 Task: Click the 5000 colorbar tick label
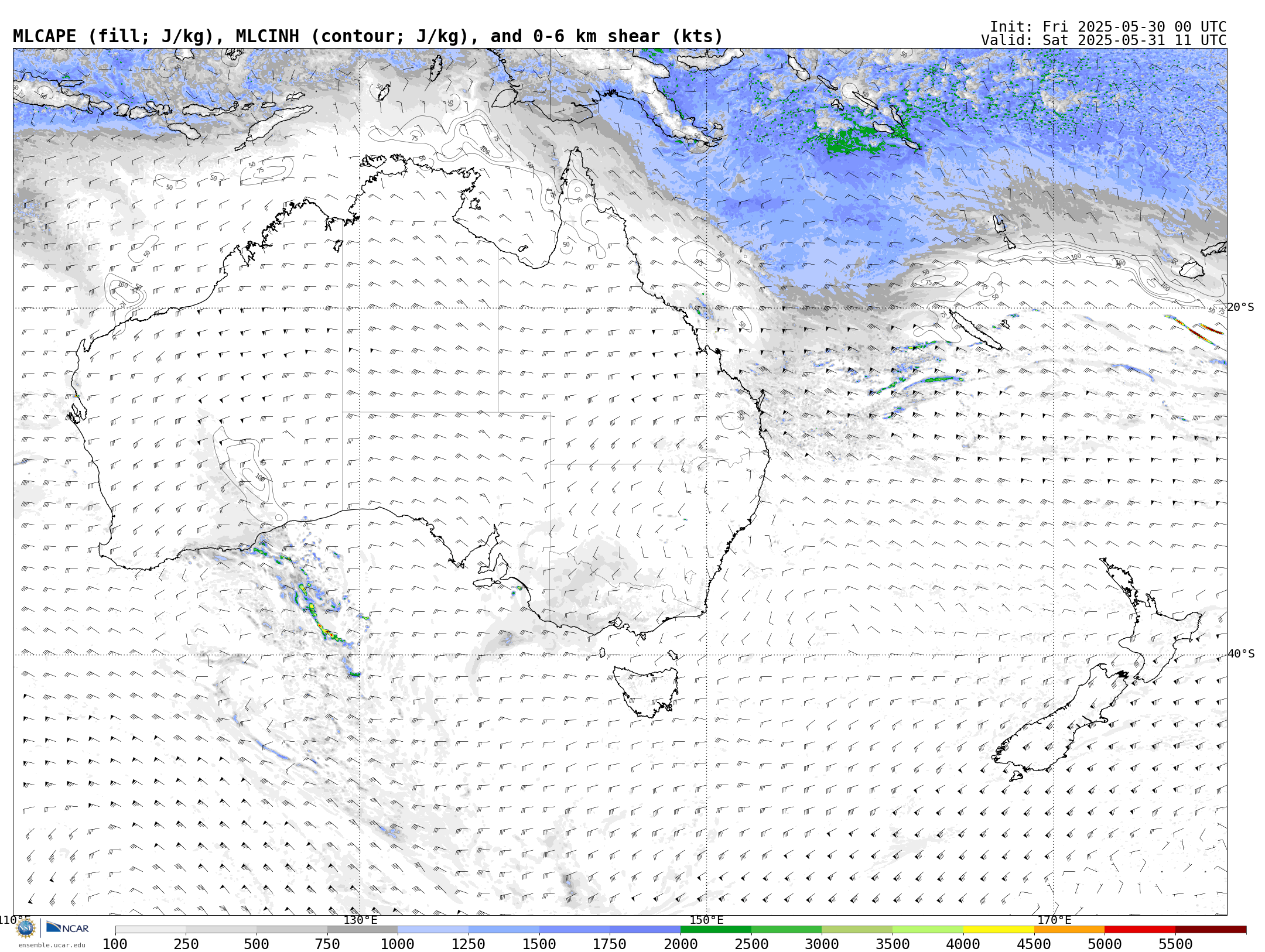click(x=1105, y=944)
